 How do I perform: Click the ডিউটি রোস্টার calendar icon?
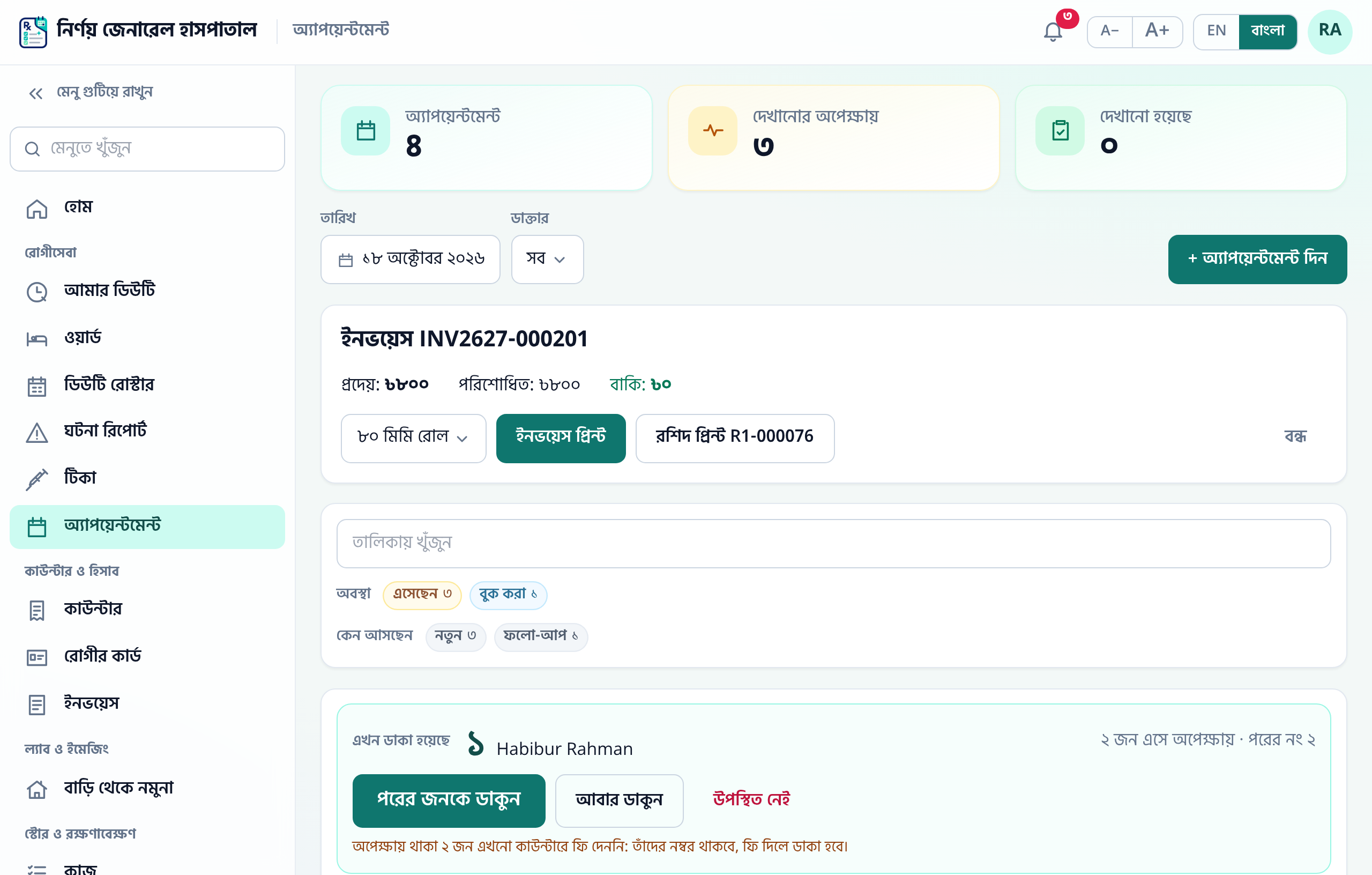point(37,386)
